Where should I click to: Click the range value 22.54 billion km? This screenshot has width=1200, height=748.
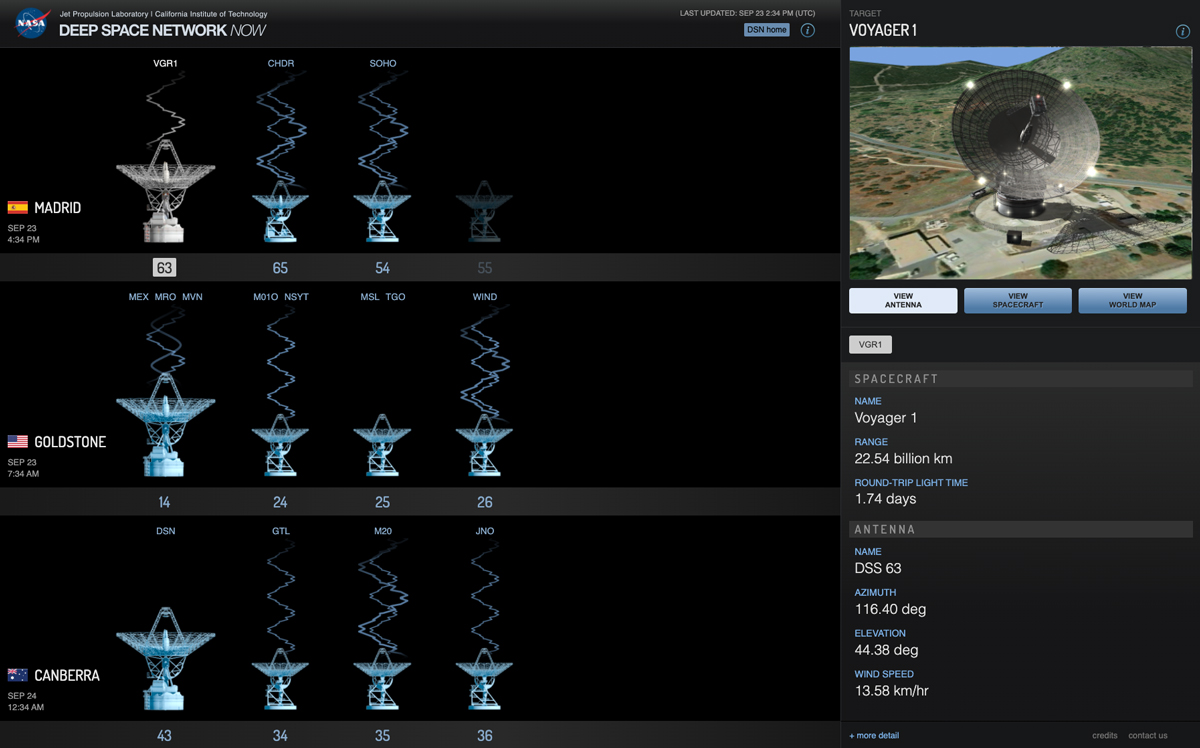[x=903, y=458]
